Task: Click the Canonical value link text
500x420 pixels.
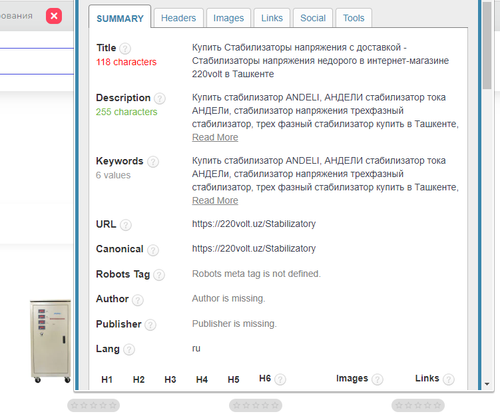Action: pyautogui.click(x=254, y=248)
